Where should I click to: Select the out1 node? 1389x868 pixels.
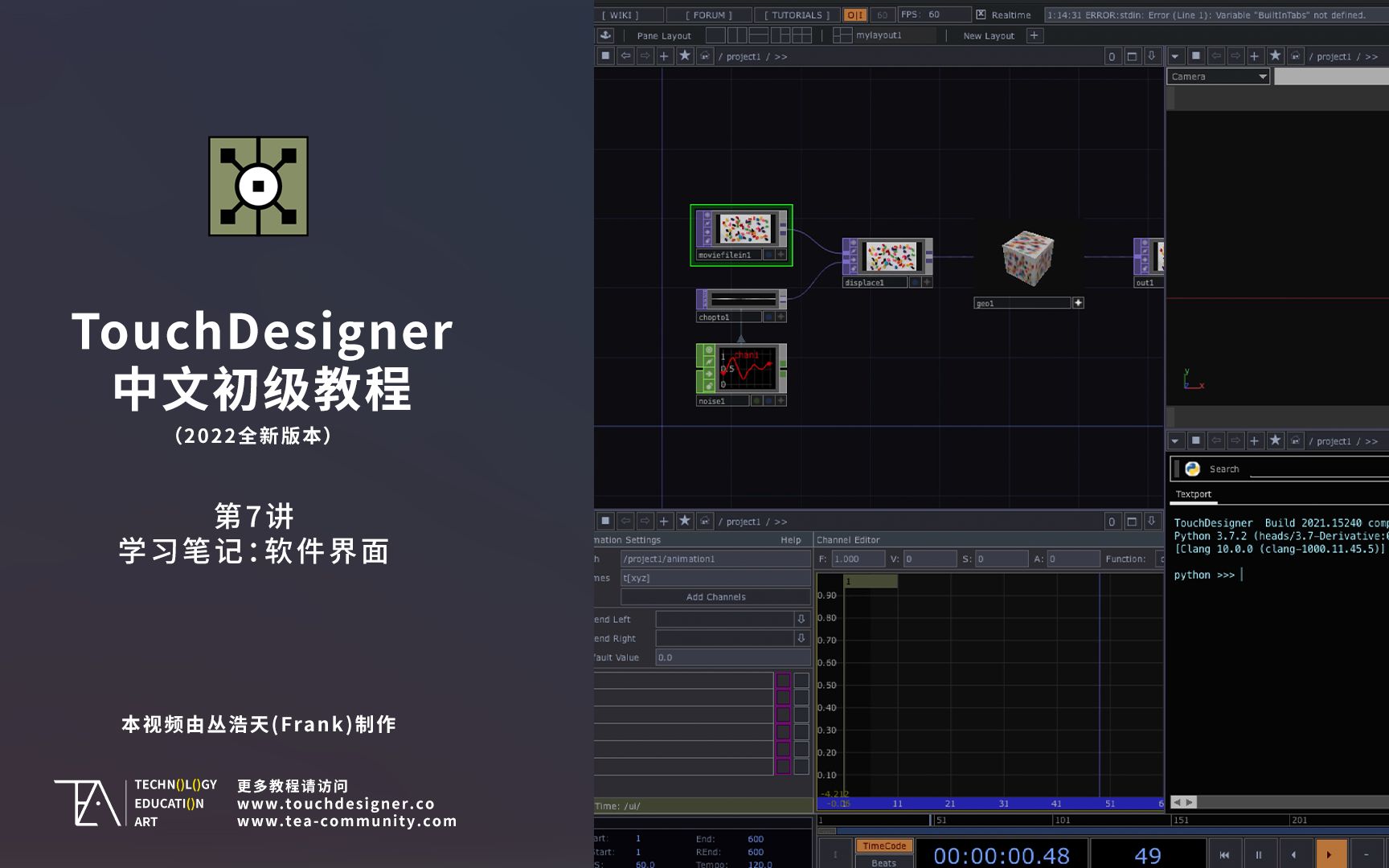click(1149, 257)
